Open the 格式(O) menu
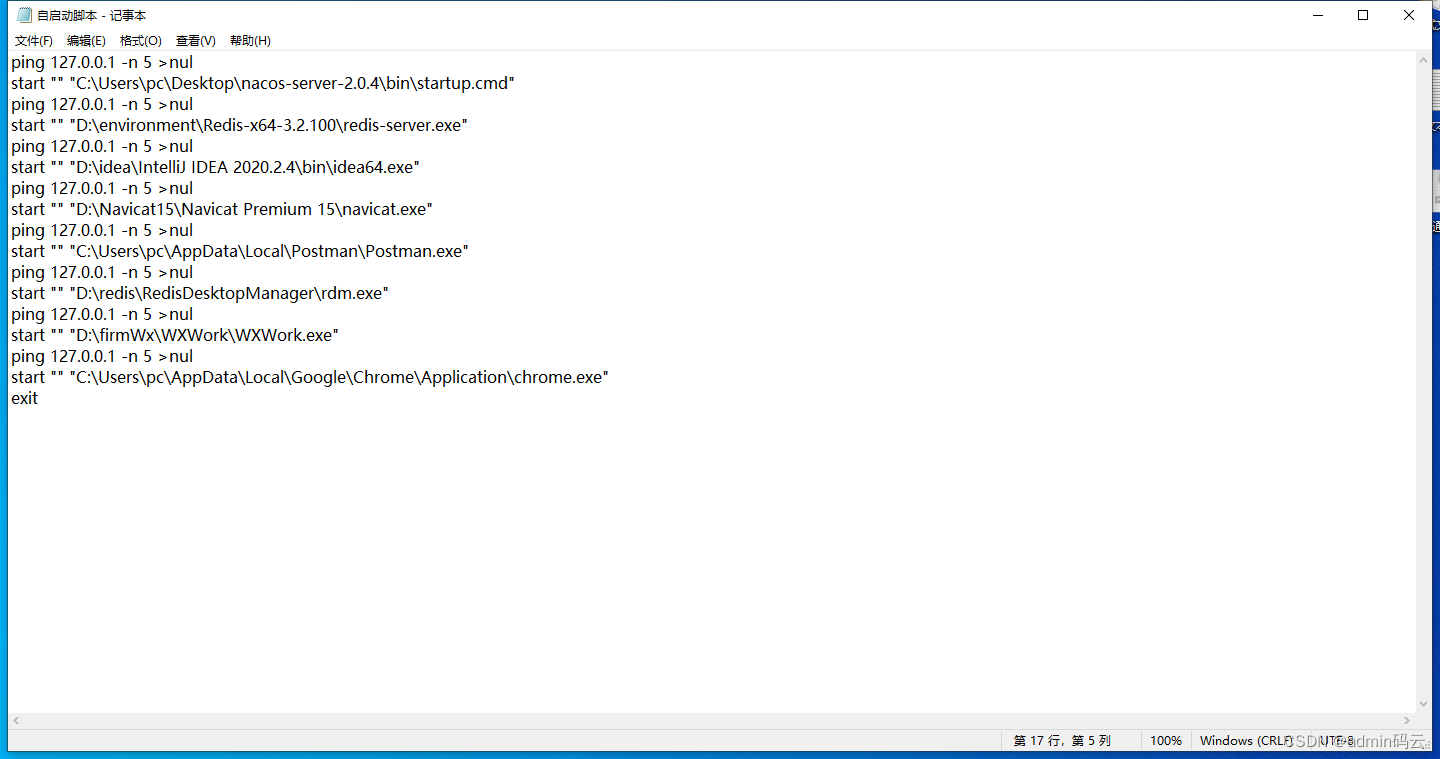The image size is (1440, 759). click(x=141, y=40)
